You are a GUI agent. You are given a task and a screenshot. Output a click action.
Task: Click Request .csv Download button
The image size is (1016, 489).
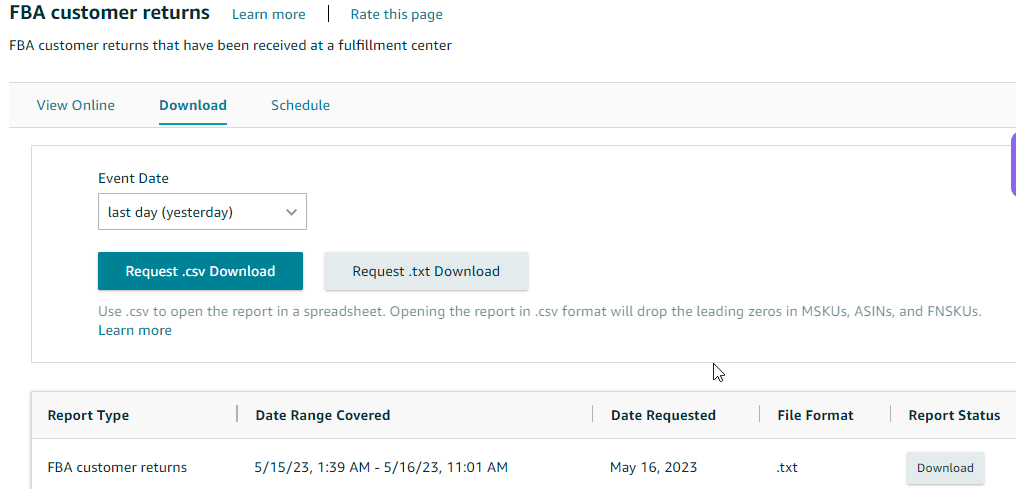(200, 271)
